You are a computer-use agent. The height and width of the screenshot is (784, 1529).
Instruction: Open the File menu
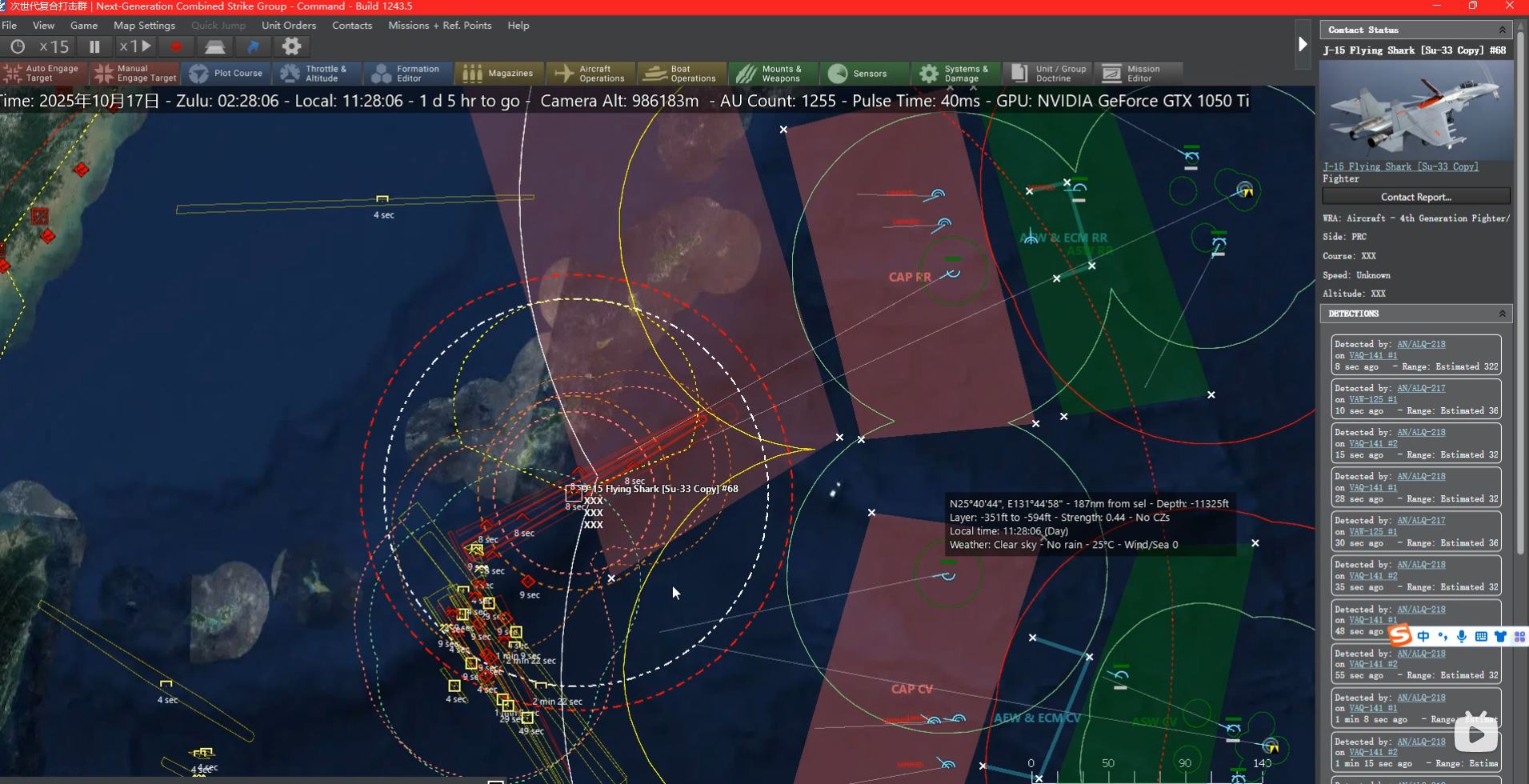click(10, 26)
